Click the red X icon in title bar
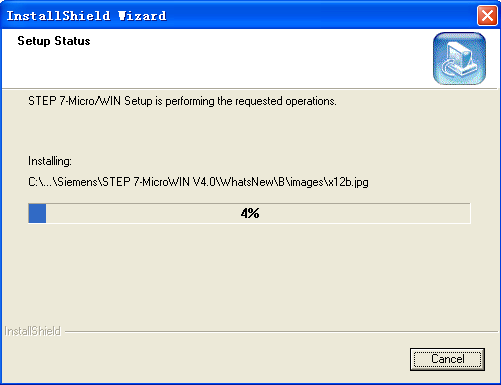This screenshot has height=385, width=501. tap(487, 16)
